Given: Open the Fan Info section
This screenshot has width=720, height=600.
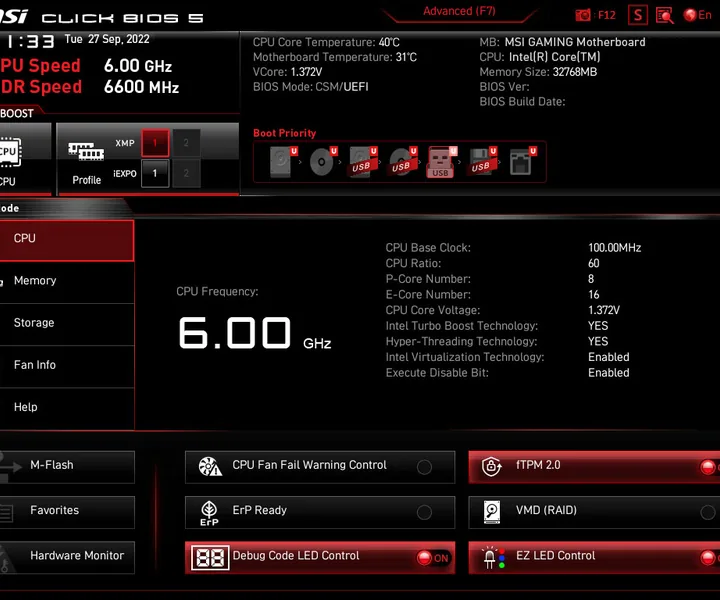Looking at the screenshot, I should (67, 365).
